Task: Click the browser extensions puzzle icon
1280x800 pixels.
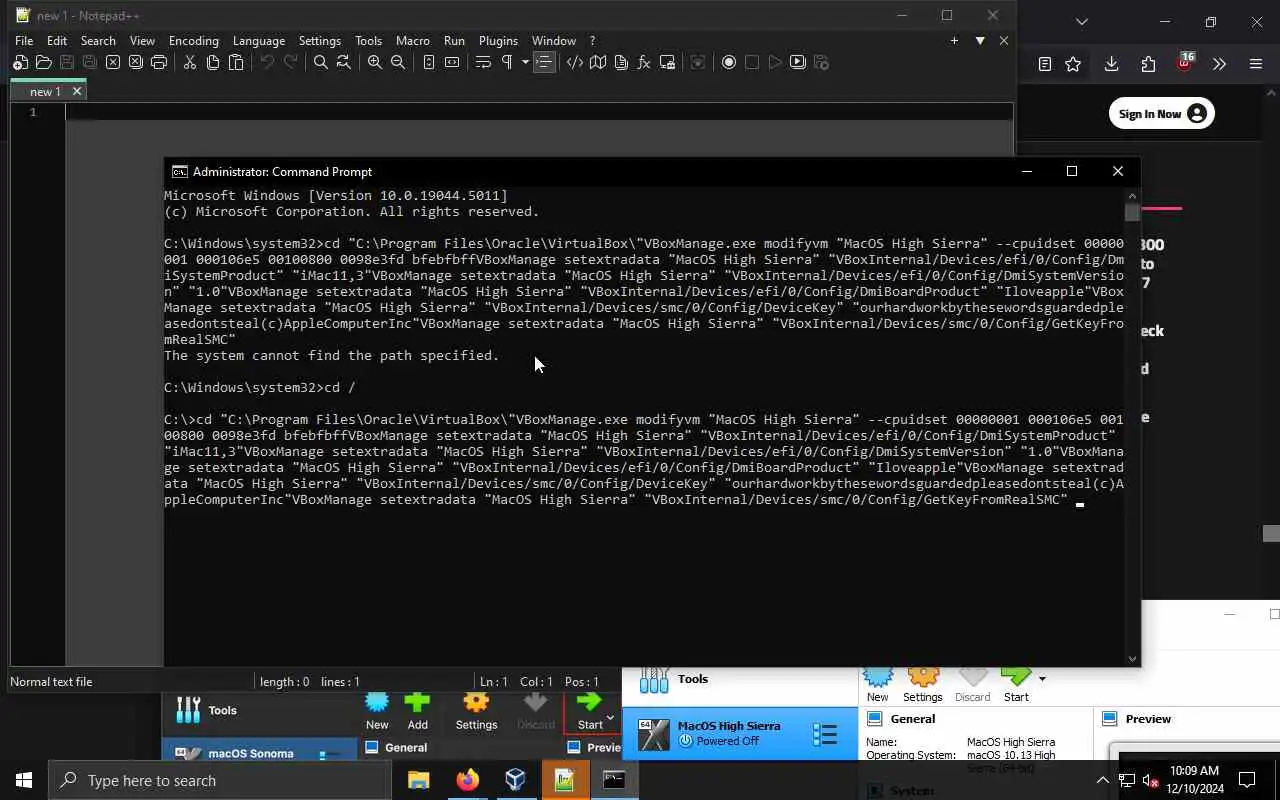Action: coord(1148,64)
